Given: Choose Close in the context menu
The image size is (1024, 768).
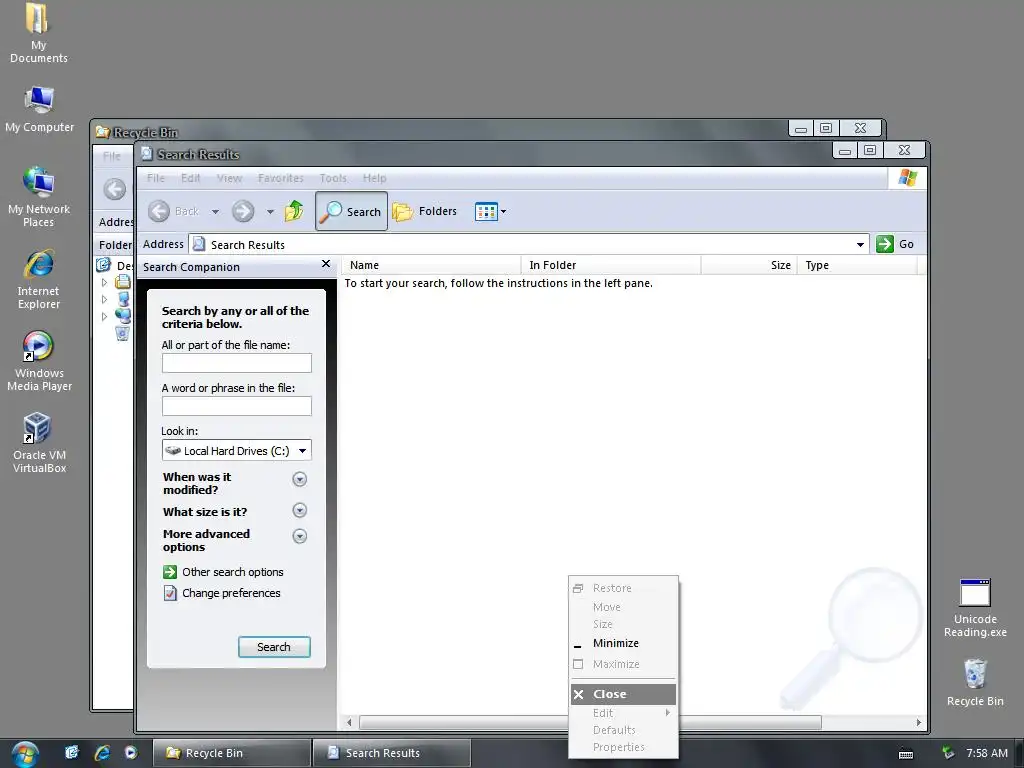Looking at the screenshot, I should pyautogui.click(x=624, y=694).
